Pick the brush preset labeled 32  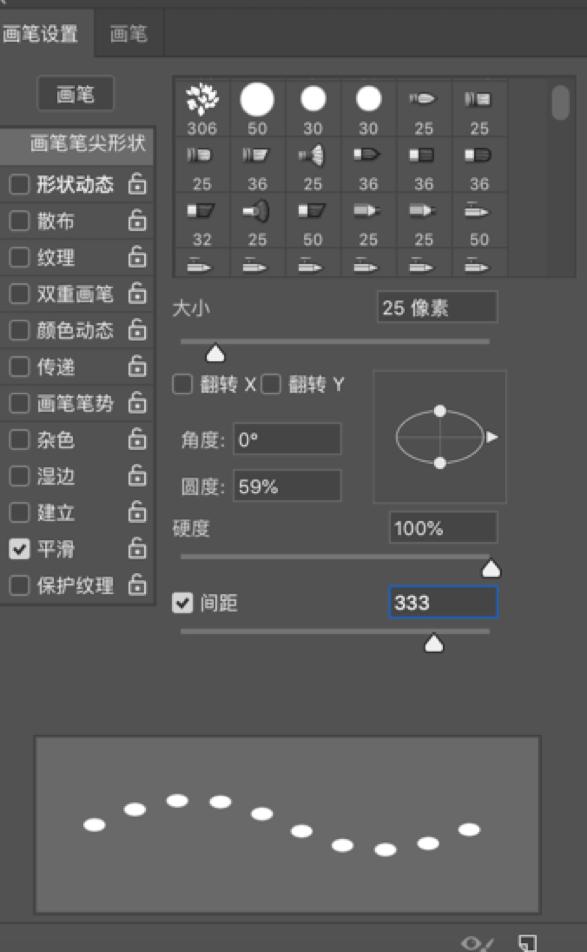point(202,221)
